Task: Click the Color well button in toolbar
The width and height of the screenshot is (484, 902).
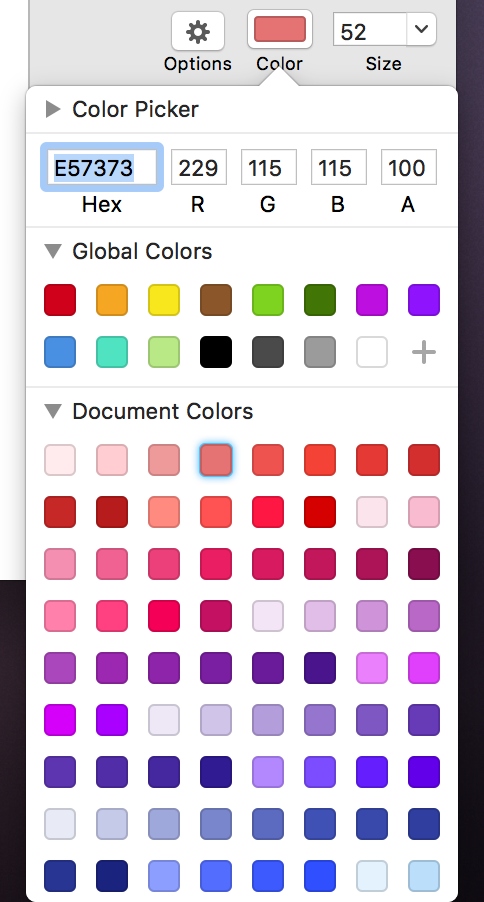Action: point(280,29)
